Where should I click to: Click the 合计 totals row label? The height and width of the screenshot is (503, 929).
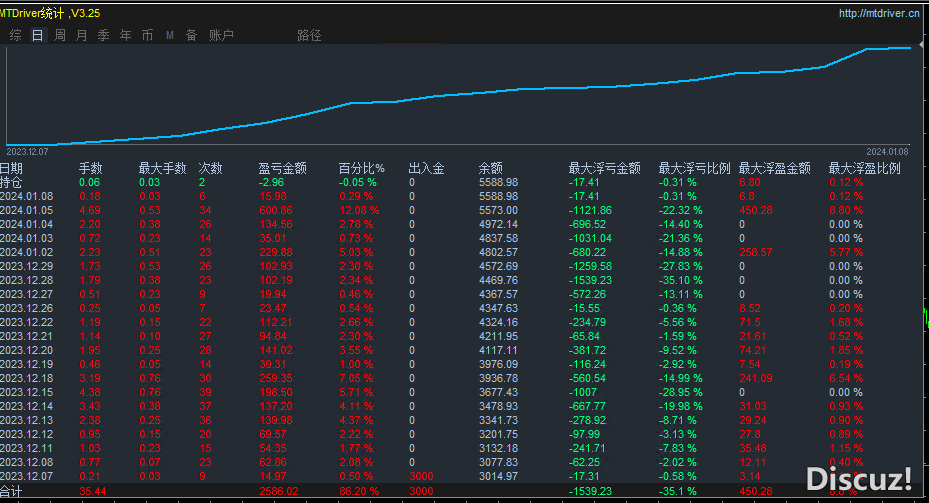(11, 492)
